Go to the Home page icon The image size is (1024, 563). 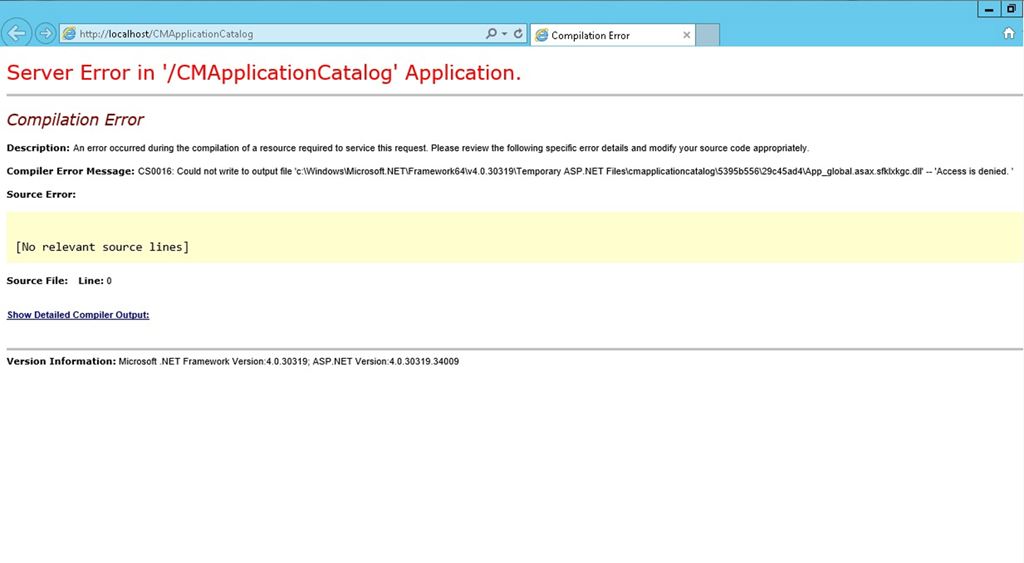point(1009,33)
